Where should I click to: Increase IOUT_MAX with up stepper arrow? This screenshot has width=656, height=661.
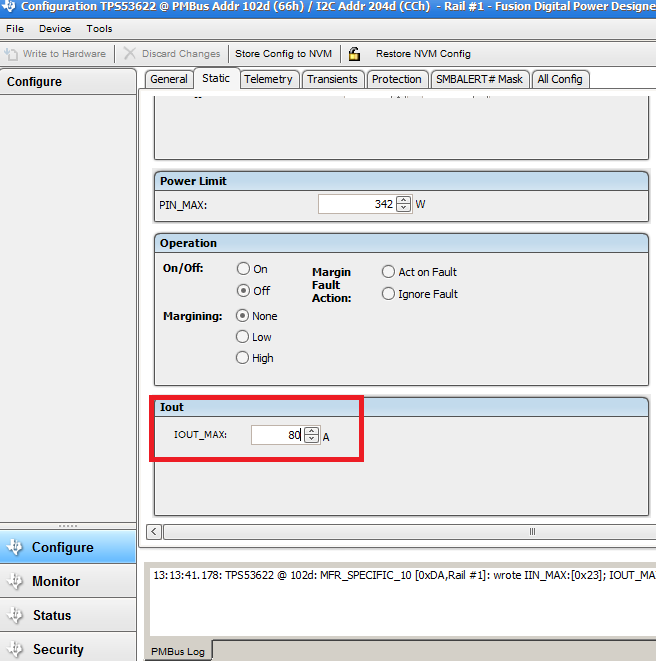pyautogui.click(x=312, y=431)
